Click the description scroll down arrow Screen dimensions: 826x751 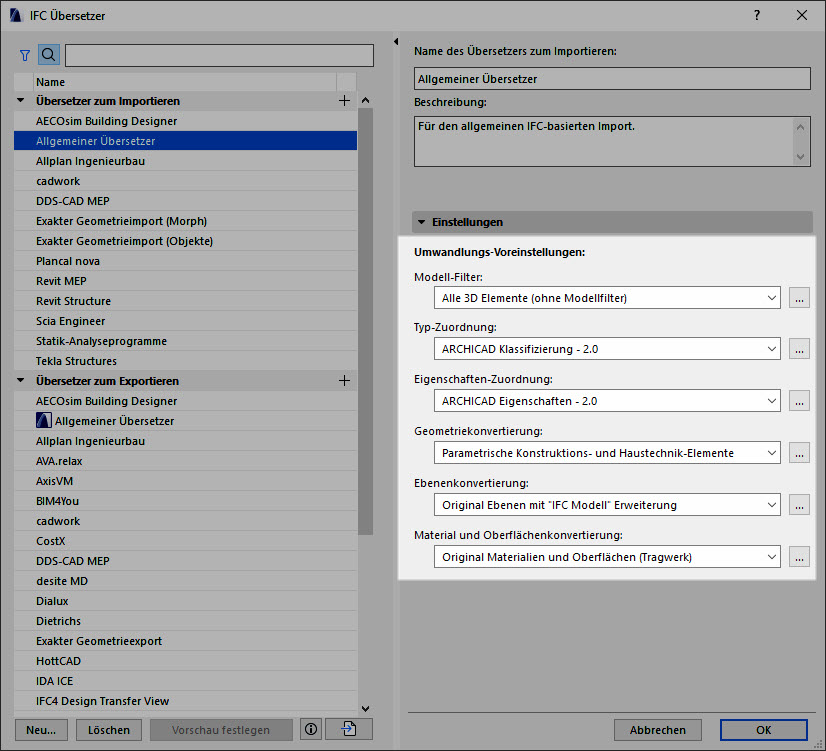click(801, 156)
